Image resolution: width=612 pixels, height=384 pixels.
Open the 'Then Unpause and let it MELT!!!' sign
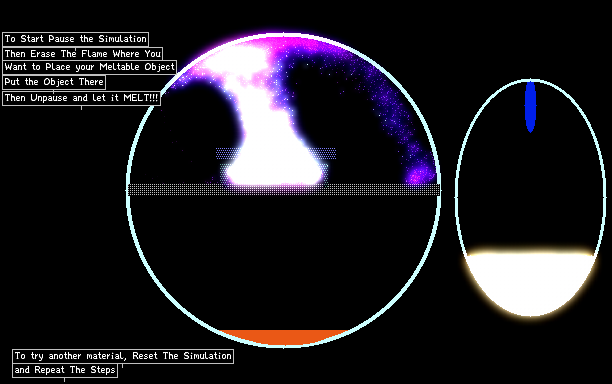[x=81, y=98]
